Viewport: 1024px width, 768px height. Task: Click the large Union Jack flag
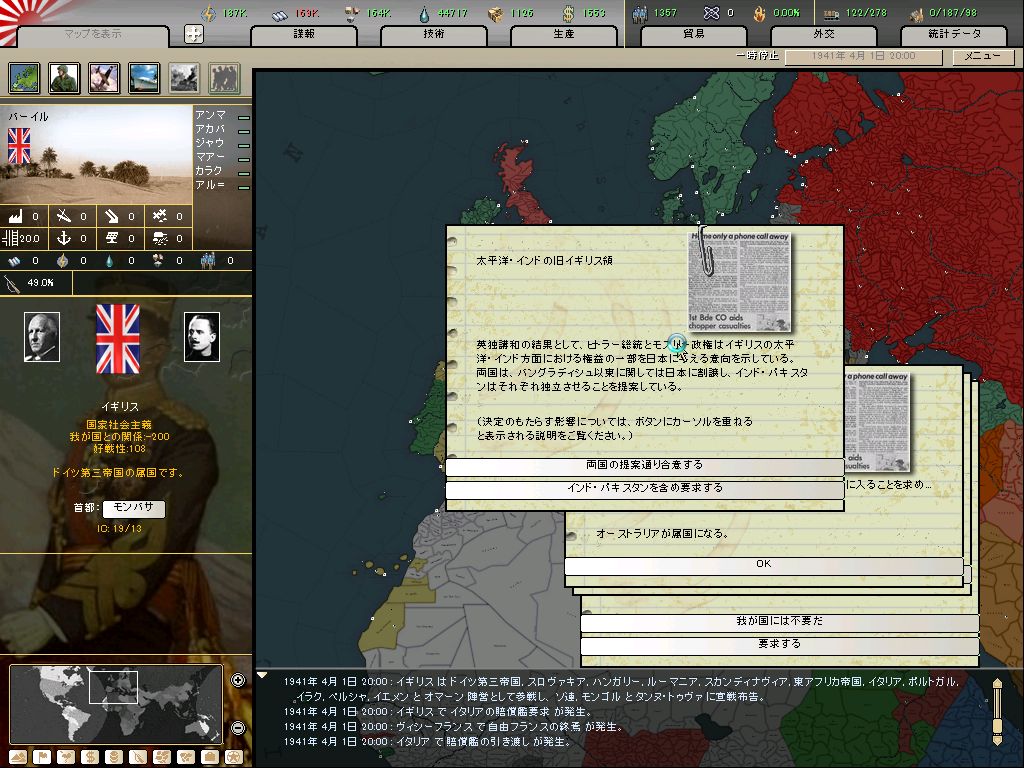point(118,339)
